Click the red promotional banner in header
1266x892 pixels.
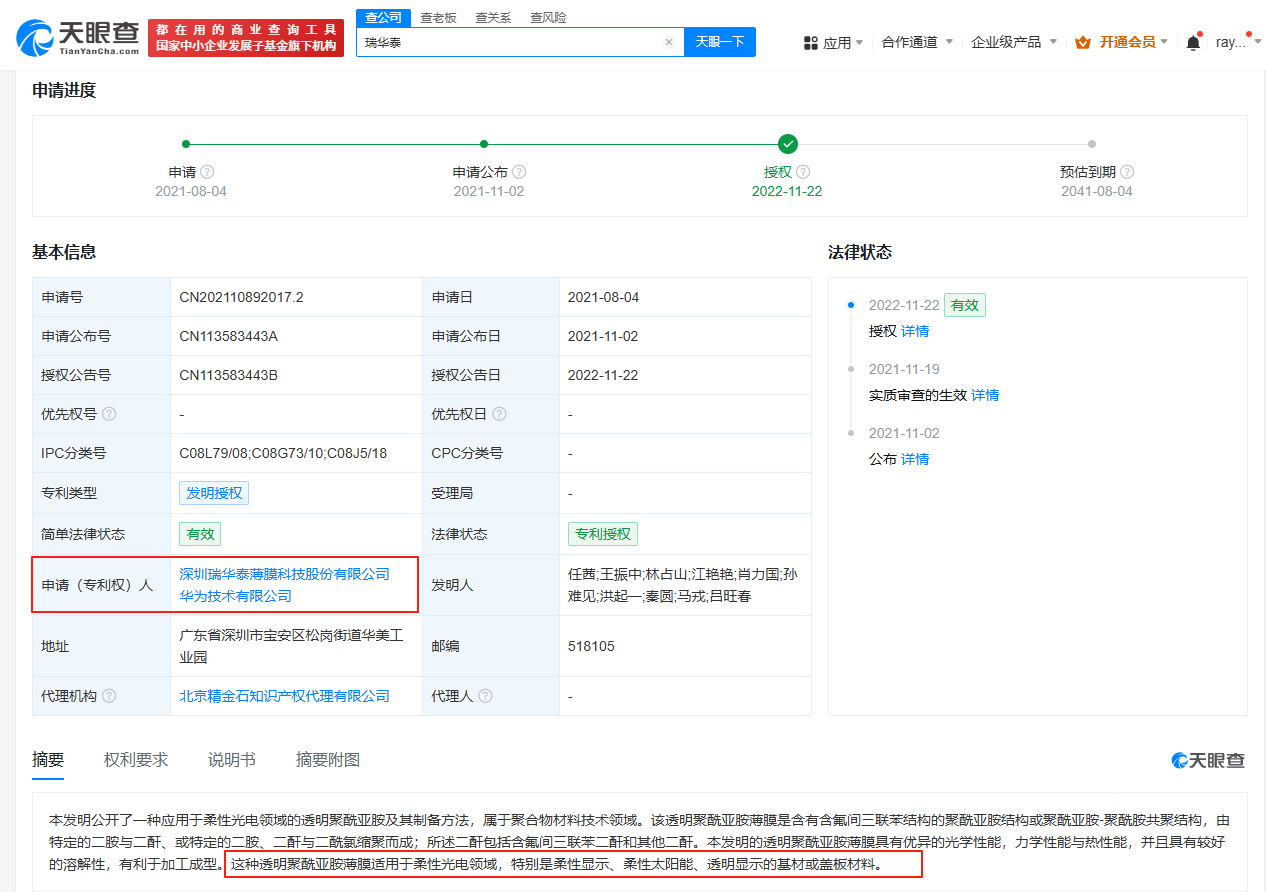246,38
